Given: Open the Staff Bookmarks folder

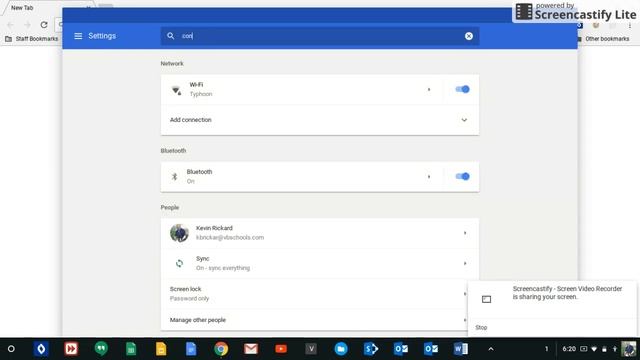Looking at the screenshot, I should click(x=32, y=39).
